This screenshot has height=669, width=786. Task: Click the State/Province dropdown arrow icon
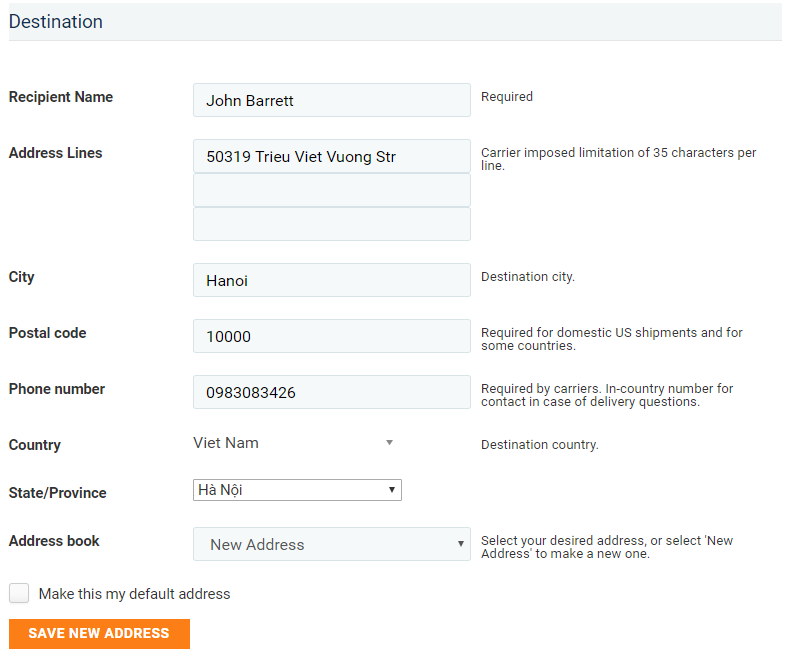pyautogui.click(x=392, y=490)
